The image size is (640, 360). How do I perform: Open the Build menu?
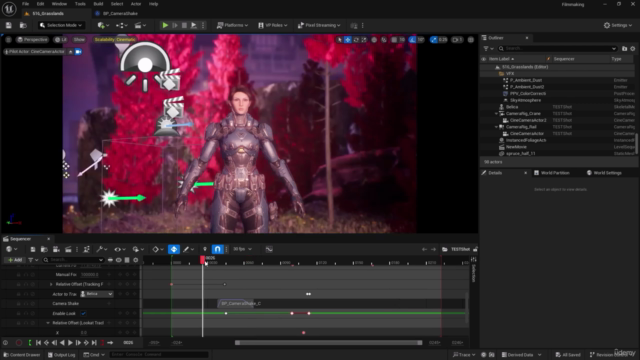coord(98,4)
